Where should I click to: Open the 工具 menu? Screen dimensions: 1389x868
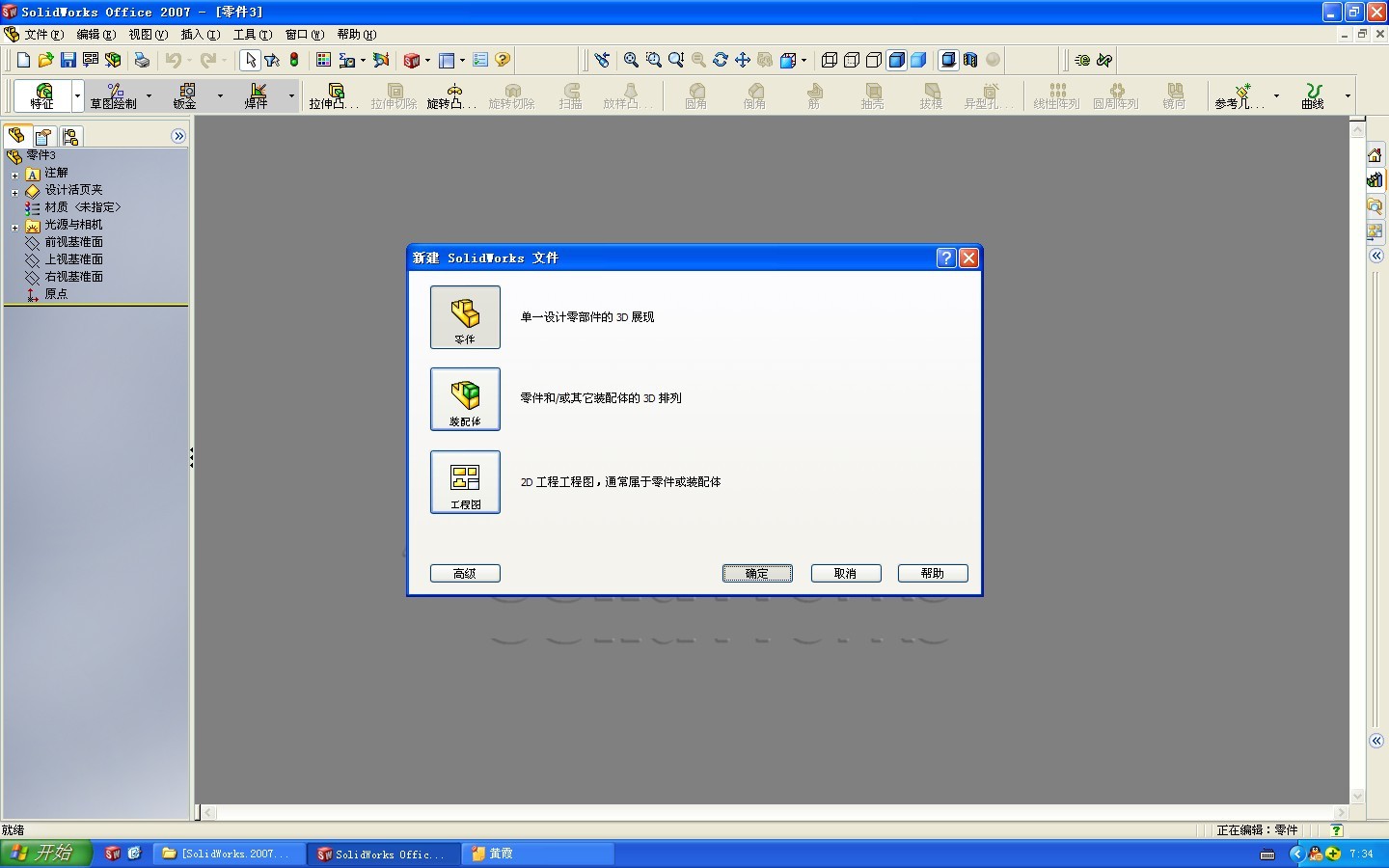coord(252,35)
